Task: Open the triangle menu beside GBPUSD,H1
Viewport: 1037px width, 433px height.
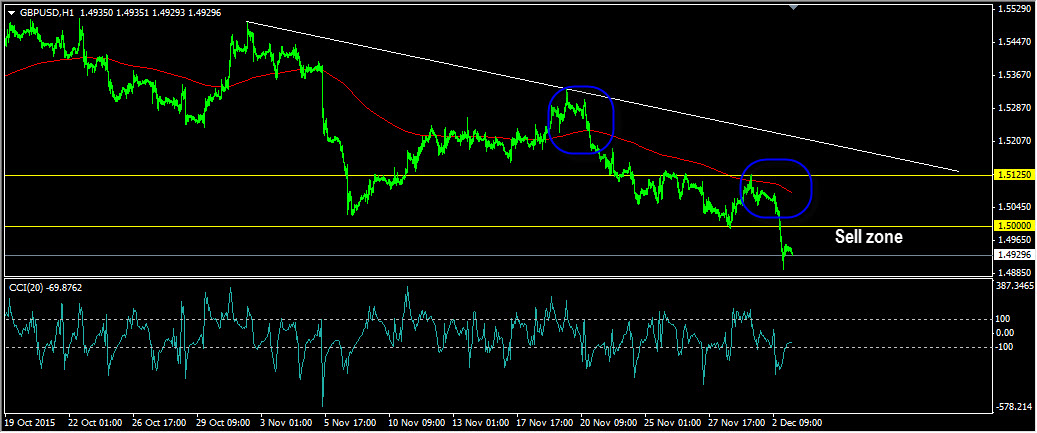Action: (11, 13)
